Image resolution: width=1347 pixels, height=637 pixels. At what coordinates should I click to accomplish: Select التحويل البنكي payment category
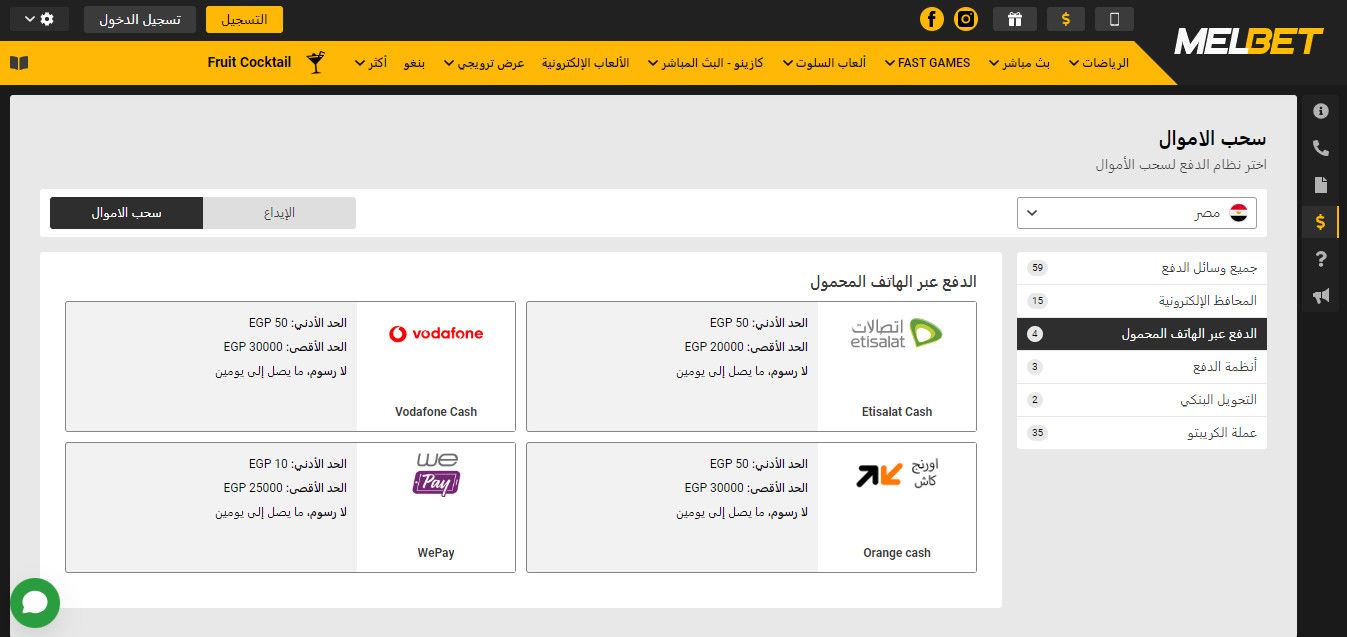click(x=1141, y=400)
